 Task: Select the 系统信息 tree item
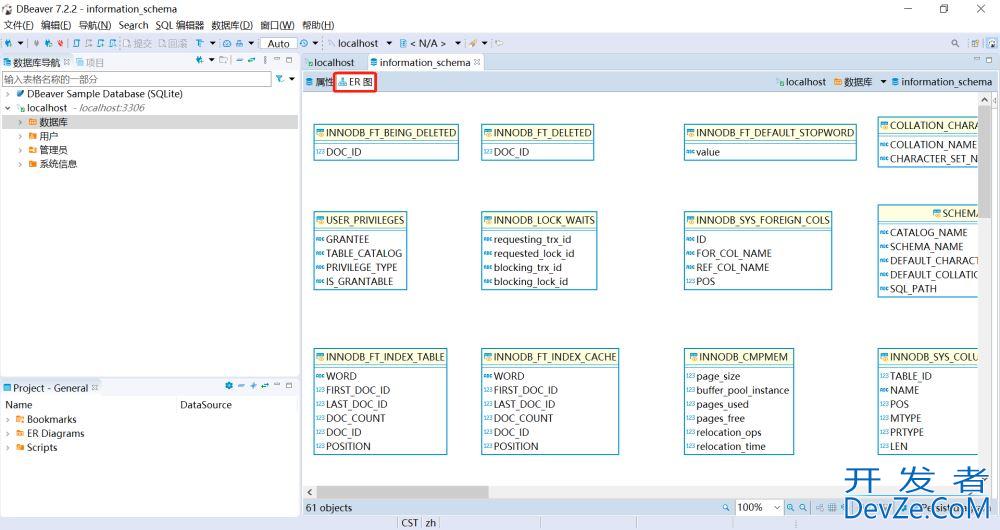click(58, 164)
